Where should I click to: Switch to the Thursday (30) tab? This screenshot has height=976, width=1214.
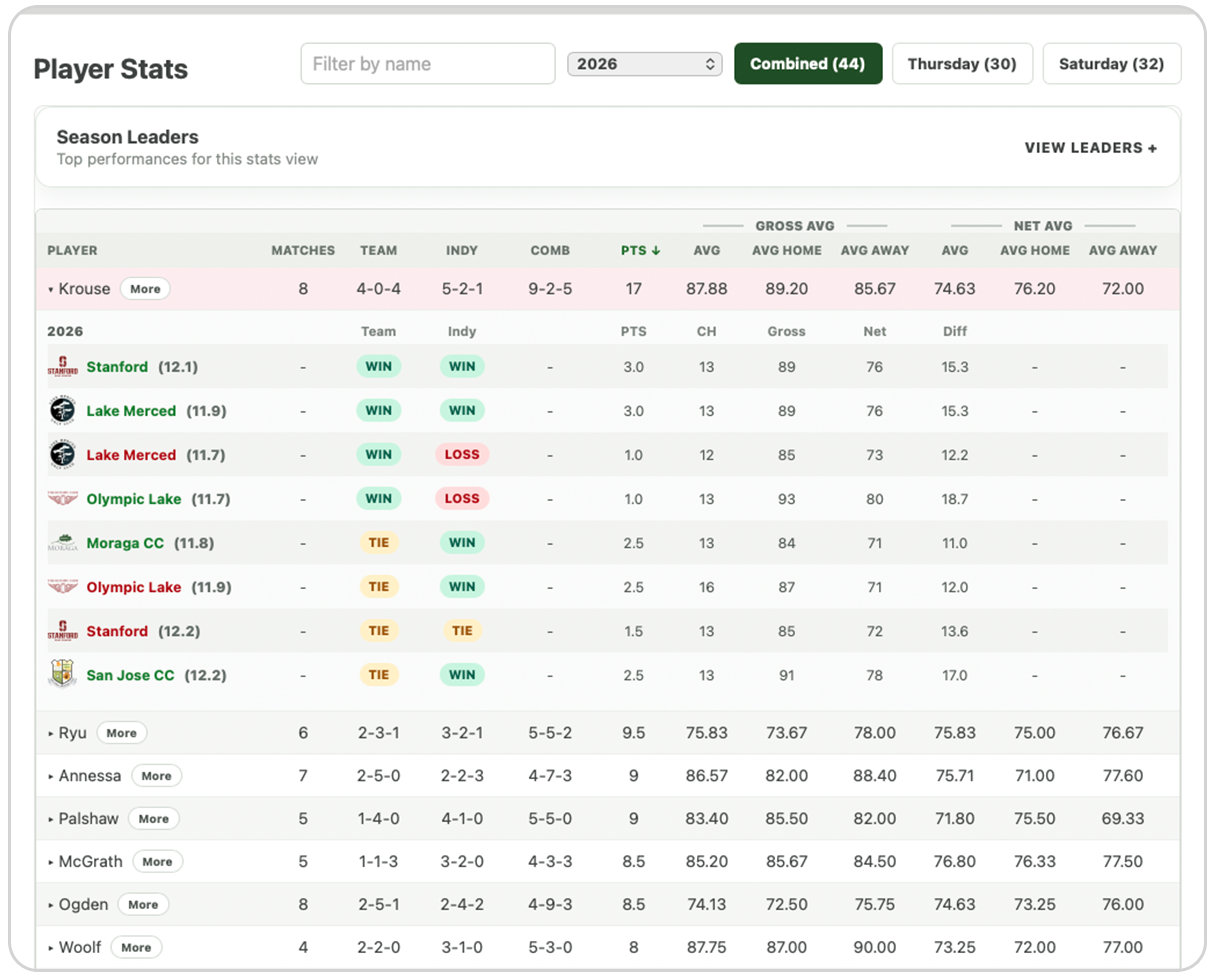point(962,64)
